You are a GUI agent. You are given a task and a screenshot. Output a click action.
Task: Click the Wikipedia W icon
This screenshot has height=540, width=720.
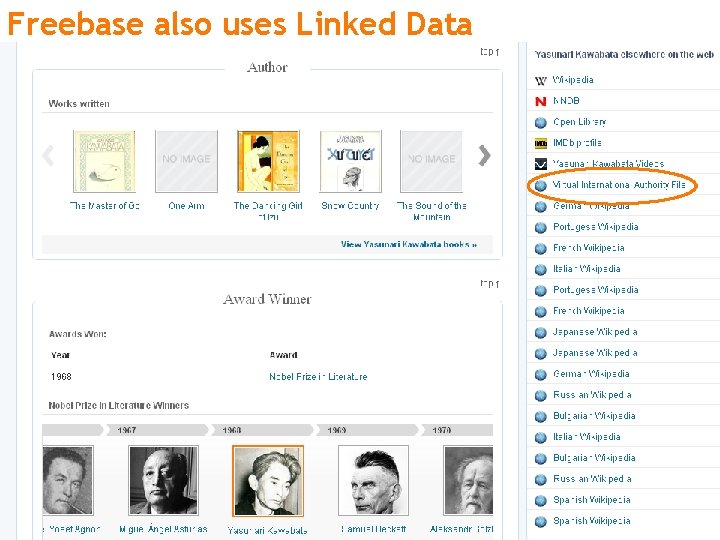tap(541, 80)
